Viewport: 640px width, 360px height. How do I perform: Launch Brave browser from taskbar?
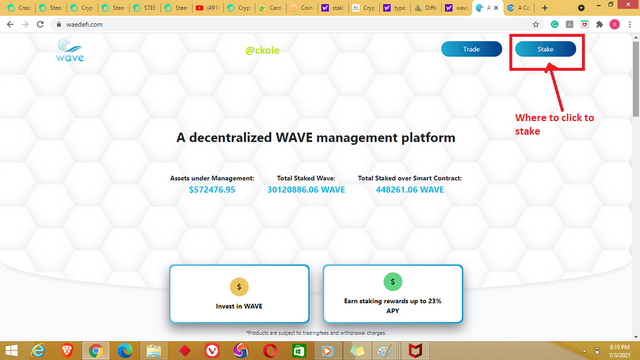click(x=67, y=351)
